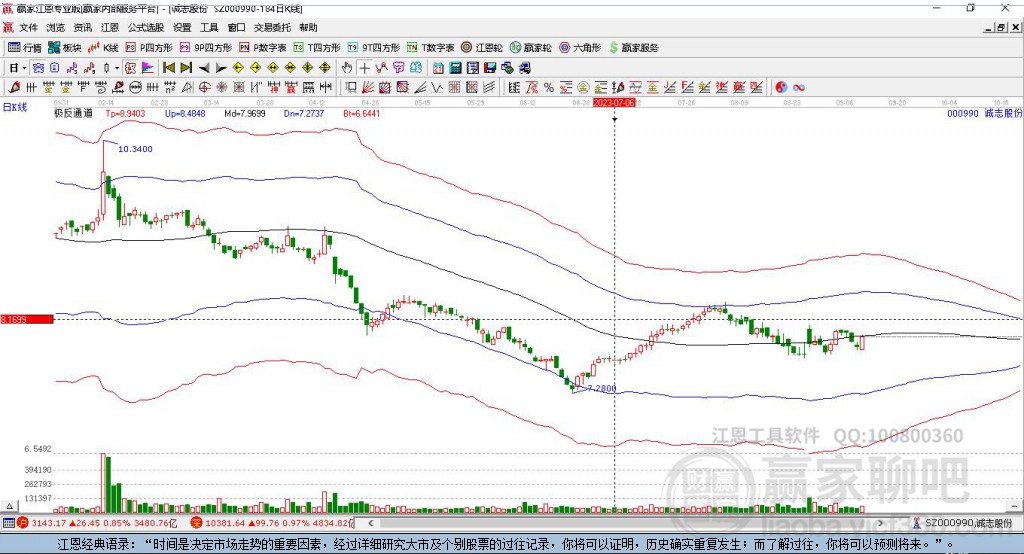Open the P数字表 tool

pos(263,48)
